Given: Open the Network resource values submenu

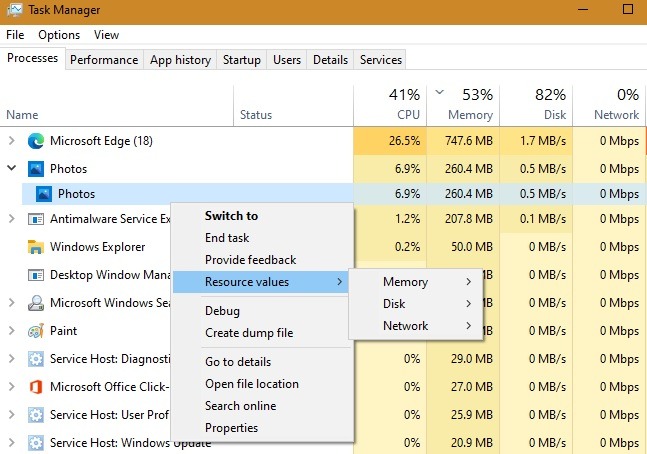Looking at the screenshot, I should 416,326.
